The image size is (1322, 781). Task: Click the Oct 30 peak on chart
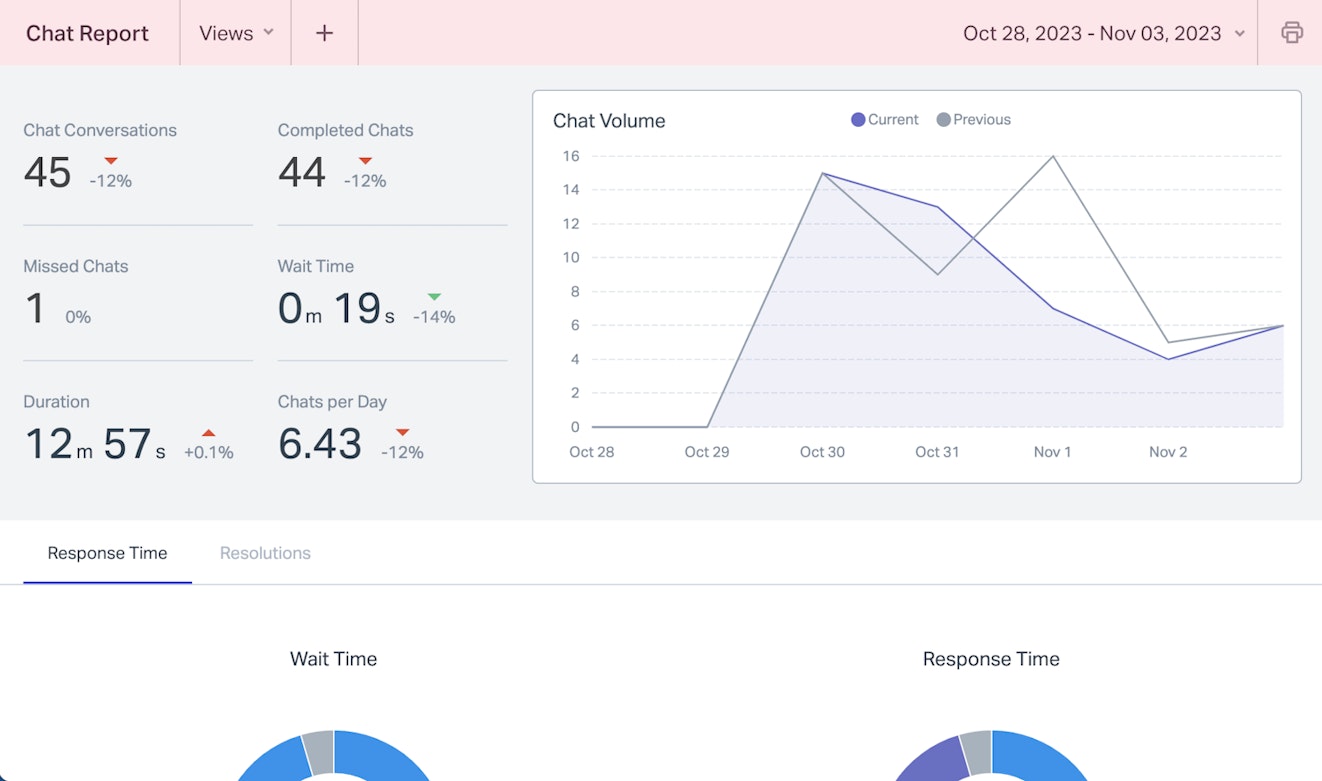pos(822,174)
